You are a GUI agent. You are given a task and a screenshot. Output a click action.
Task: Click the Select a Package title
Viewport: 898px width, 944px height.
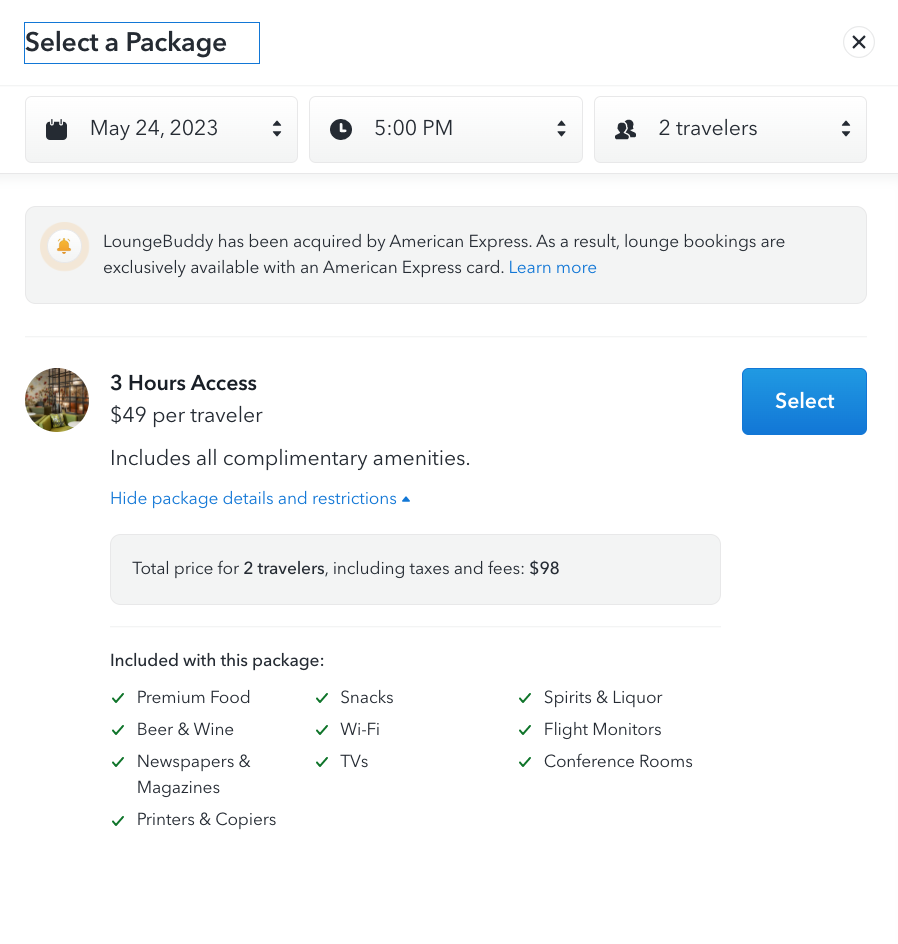[126, 43]
